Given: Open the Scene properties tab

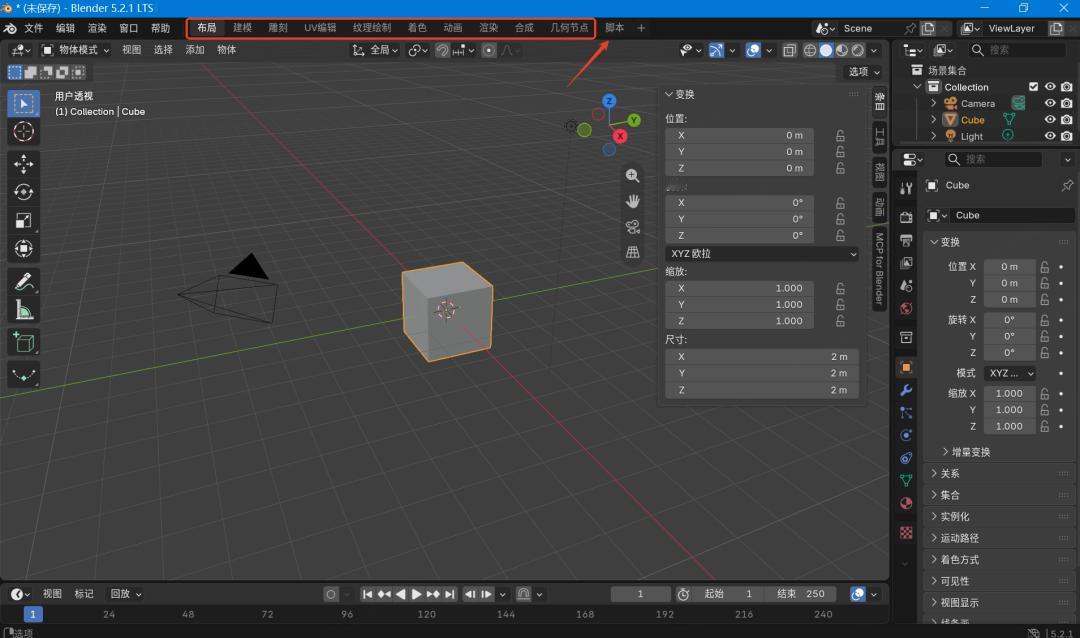Looking at the screenshot, I should 906,286.
